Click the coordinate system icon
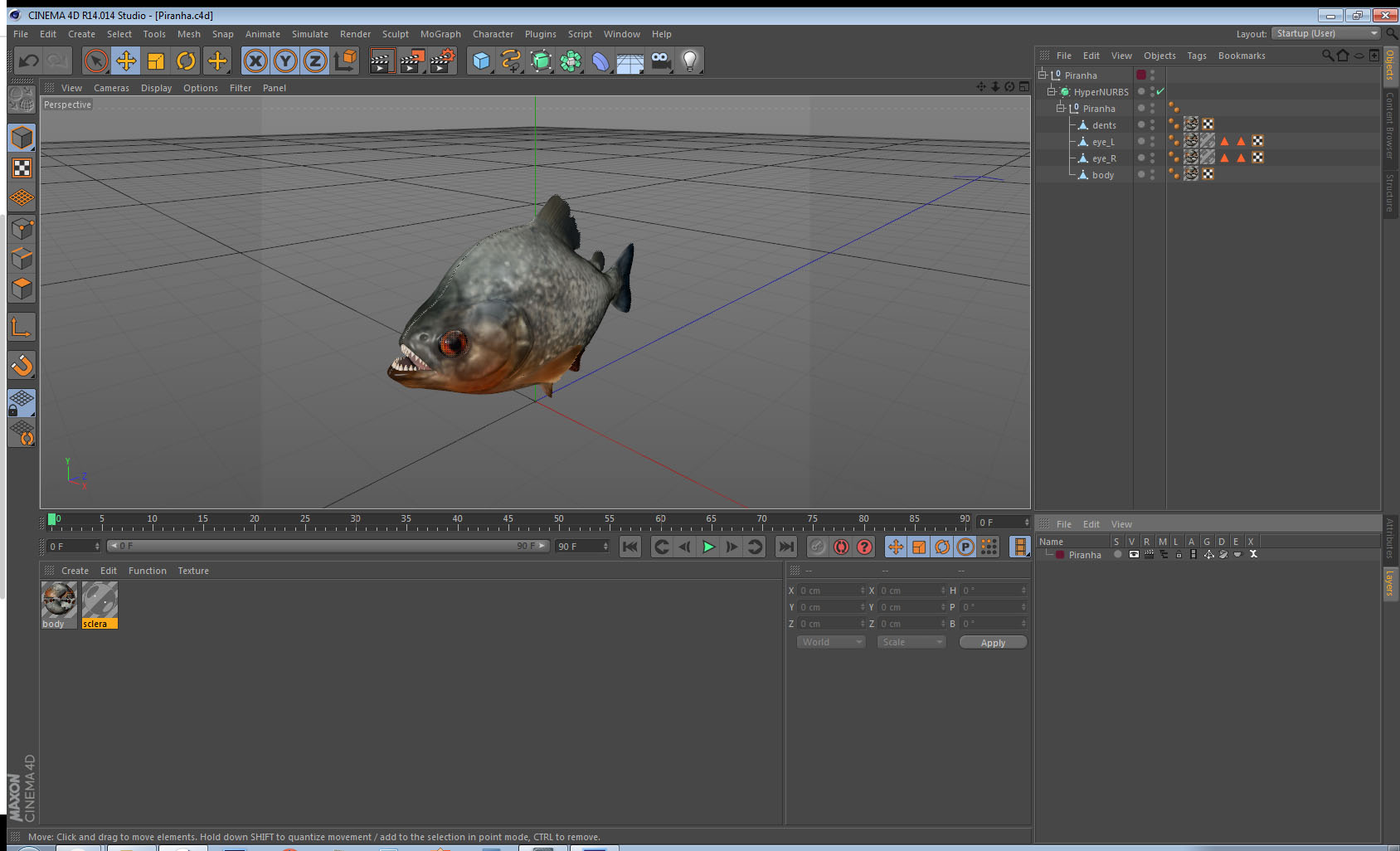Image resolution: width=1400 pixels, height=851 pixels. pos(345,61)
